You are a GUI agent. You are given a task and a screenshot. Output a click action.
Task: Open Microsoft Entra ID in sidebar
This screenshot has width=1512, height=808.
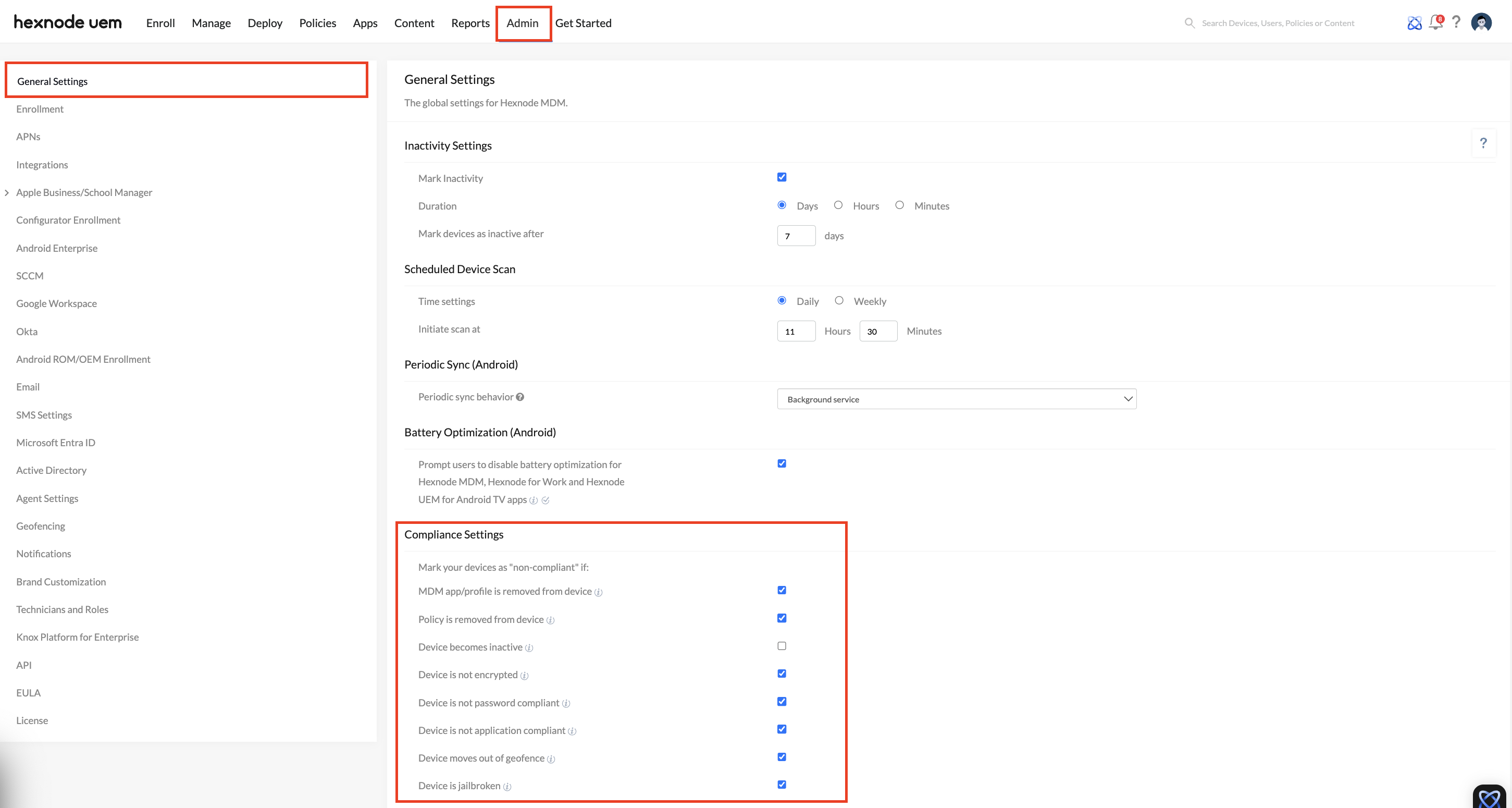[56, 443]
